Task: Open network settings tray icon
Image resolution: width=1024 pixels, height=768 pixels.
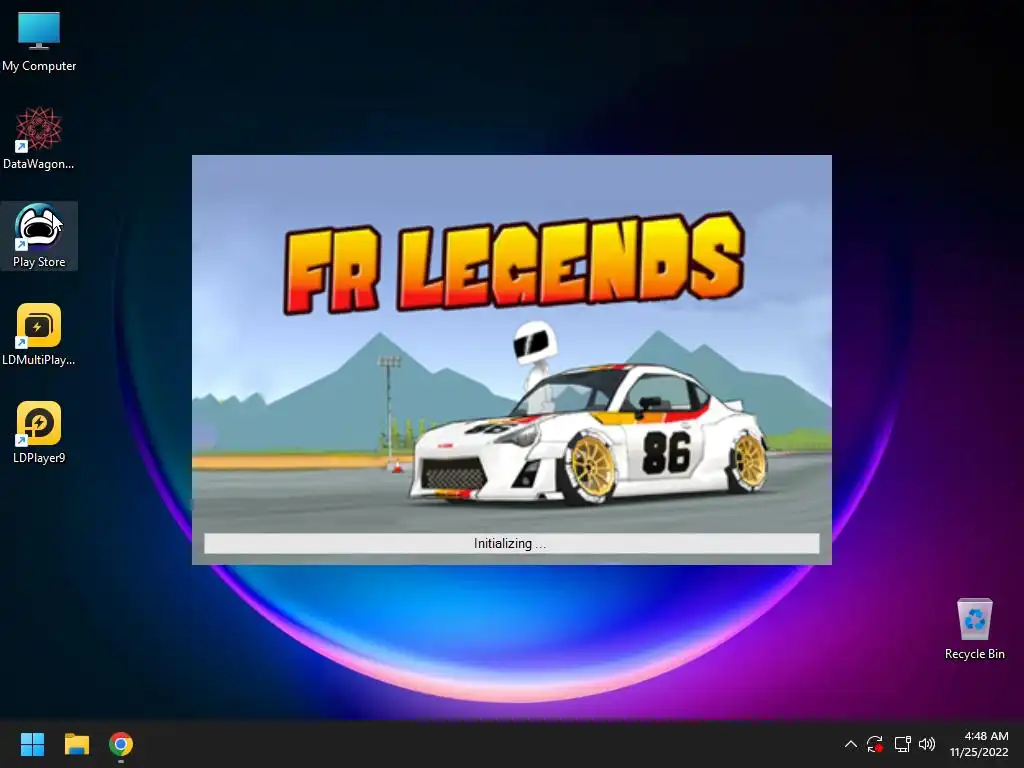Action: point(903,744)
